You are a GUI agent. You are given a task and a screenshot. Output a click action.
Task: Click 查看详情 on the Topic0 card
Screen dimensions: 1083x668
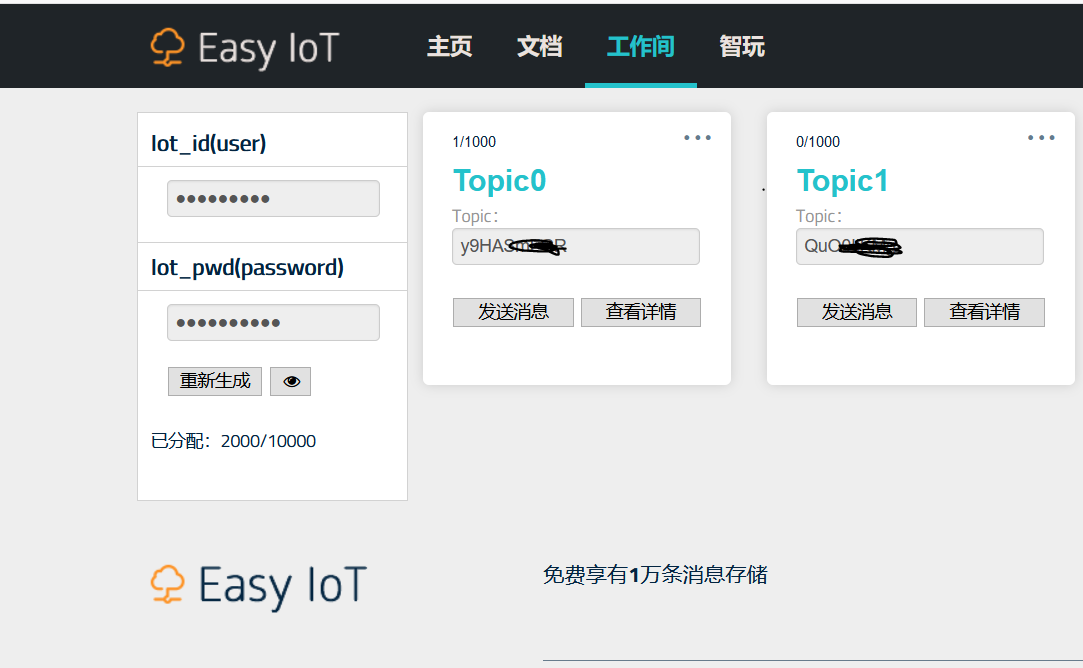[641, 312]
